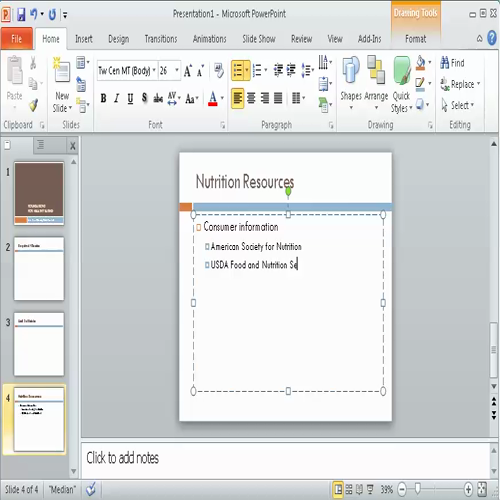Viewport: 500px width, 500px height.
Task: Click the Save icon in quick access toolbar
Action: coord(21,15)
